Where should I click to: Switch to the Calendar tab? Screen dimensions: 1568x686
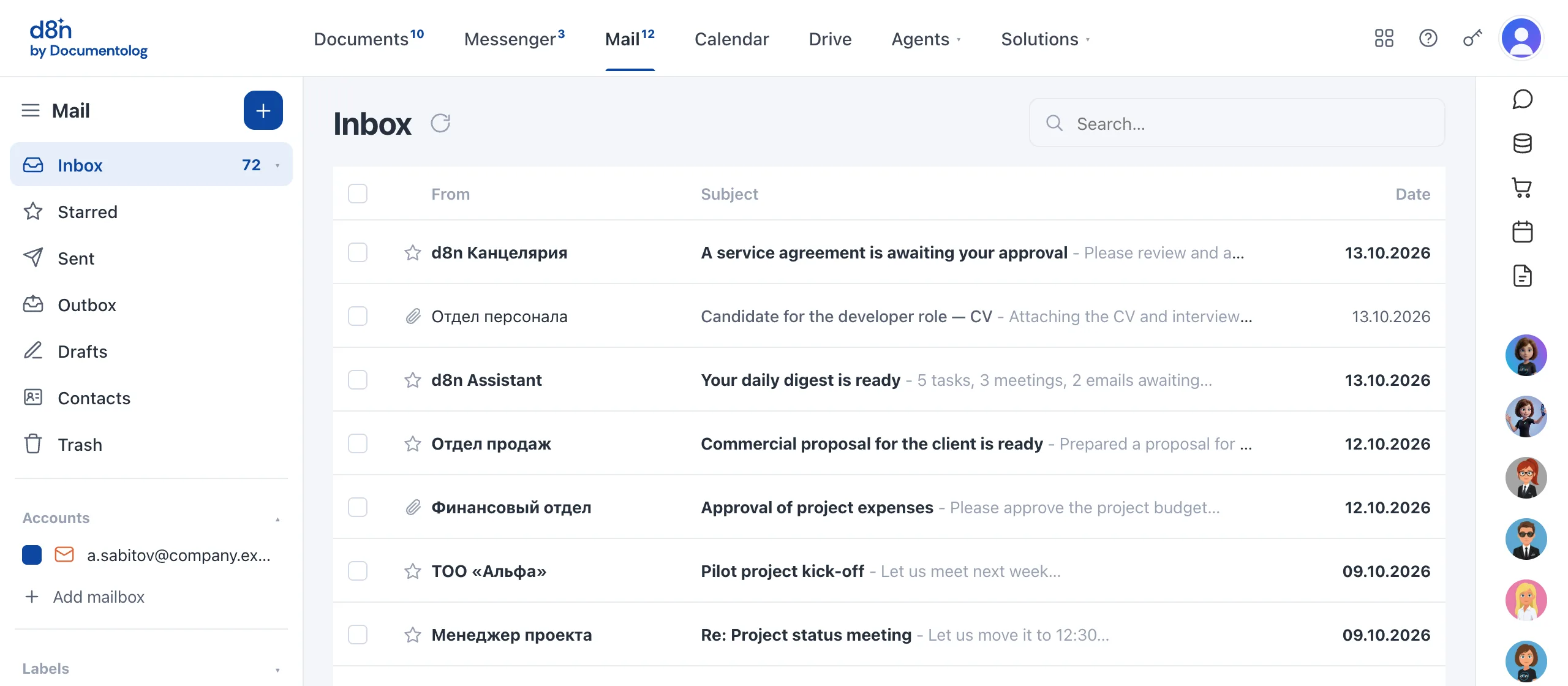(x=731, y=39)
